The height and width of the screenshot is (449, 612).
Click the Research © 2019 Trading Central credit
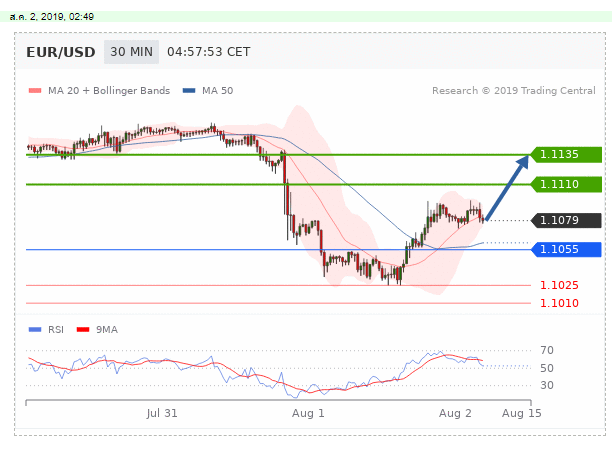[514, 91]
